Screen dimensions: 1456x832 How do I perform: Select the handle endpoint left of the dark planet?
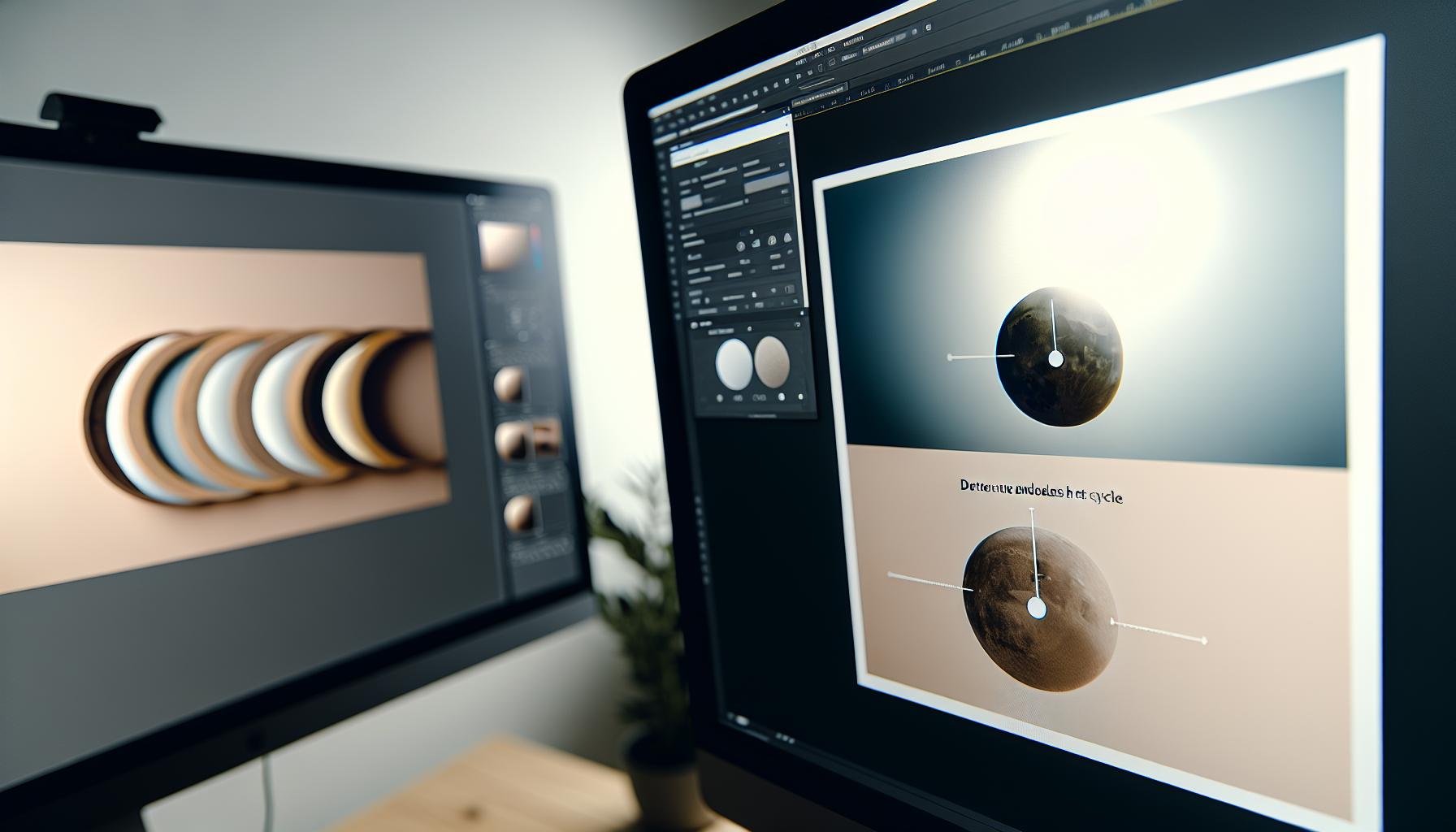click(950, 357)
